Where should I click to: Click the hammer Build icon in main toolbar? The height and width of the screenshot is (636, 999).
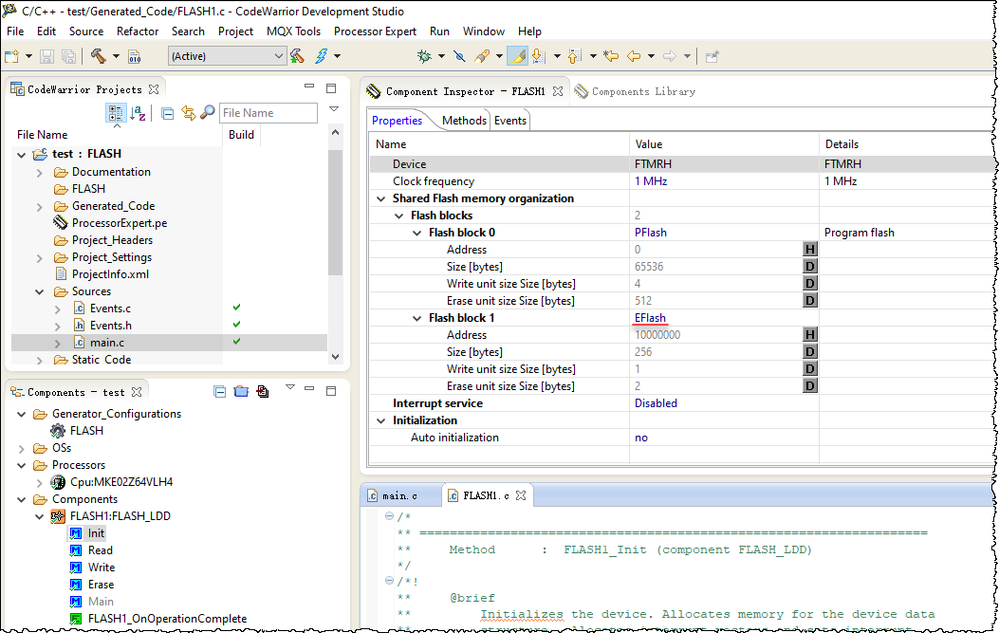pyautogui.click(x=98, y=56)
